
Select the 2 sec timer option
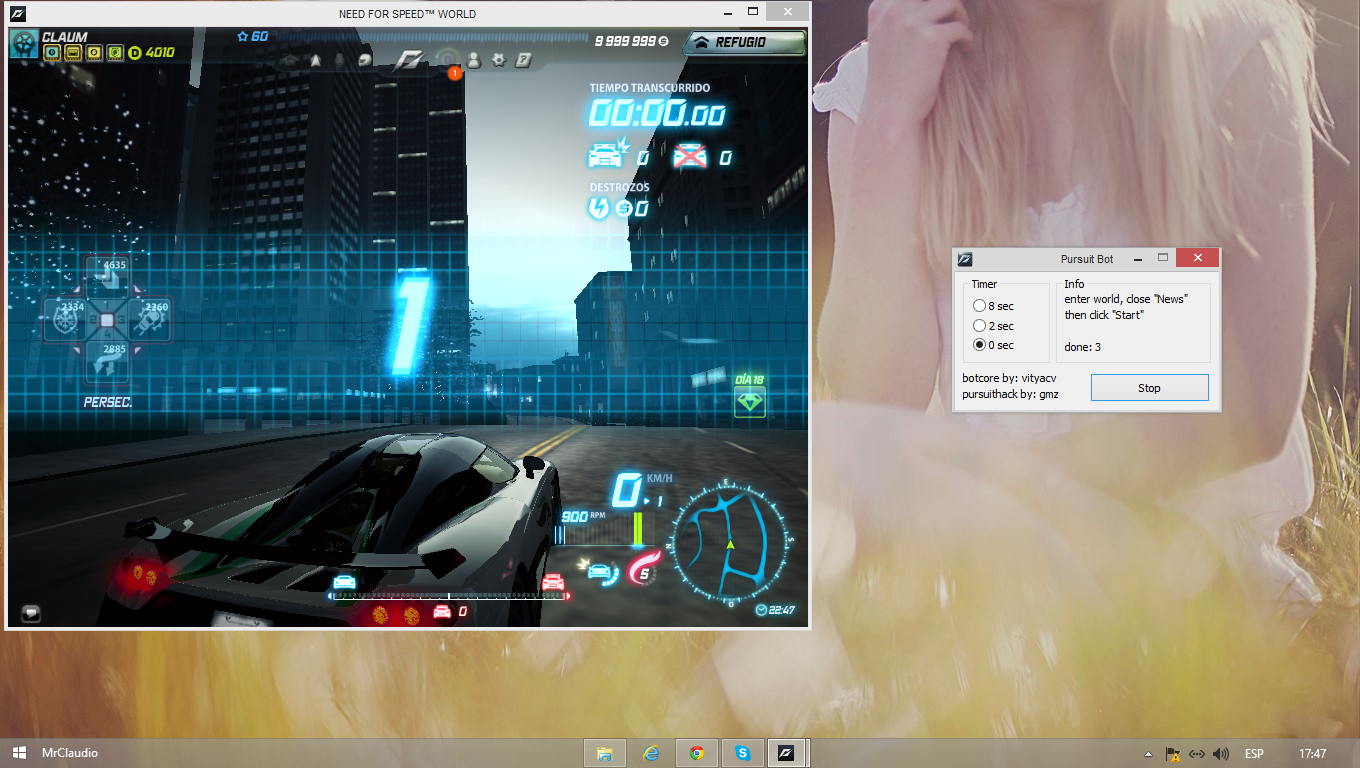click(x=993, y=326)
